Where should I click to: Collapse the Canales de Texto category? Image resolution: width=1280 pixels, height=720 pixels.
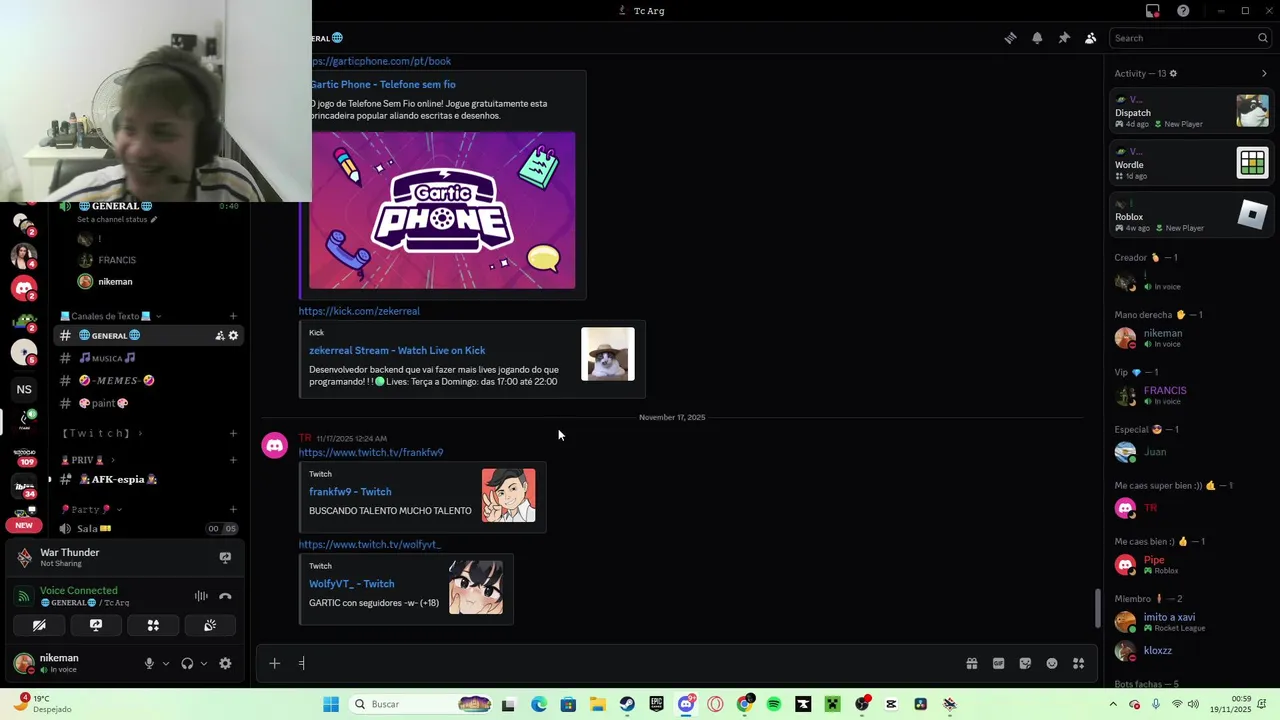pyautogui.click(x=111, y=316)
